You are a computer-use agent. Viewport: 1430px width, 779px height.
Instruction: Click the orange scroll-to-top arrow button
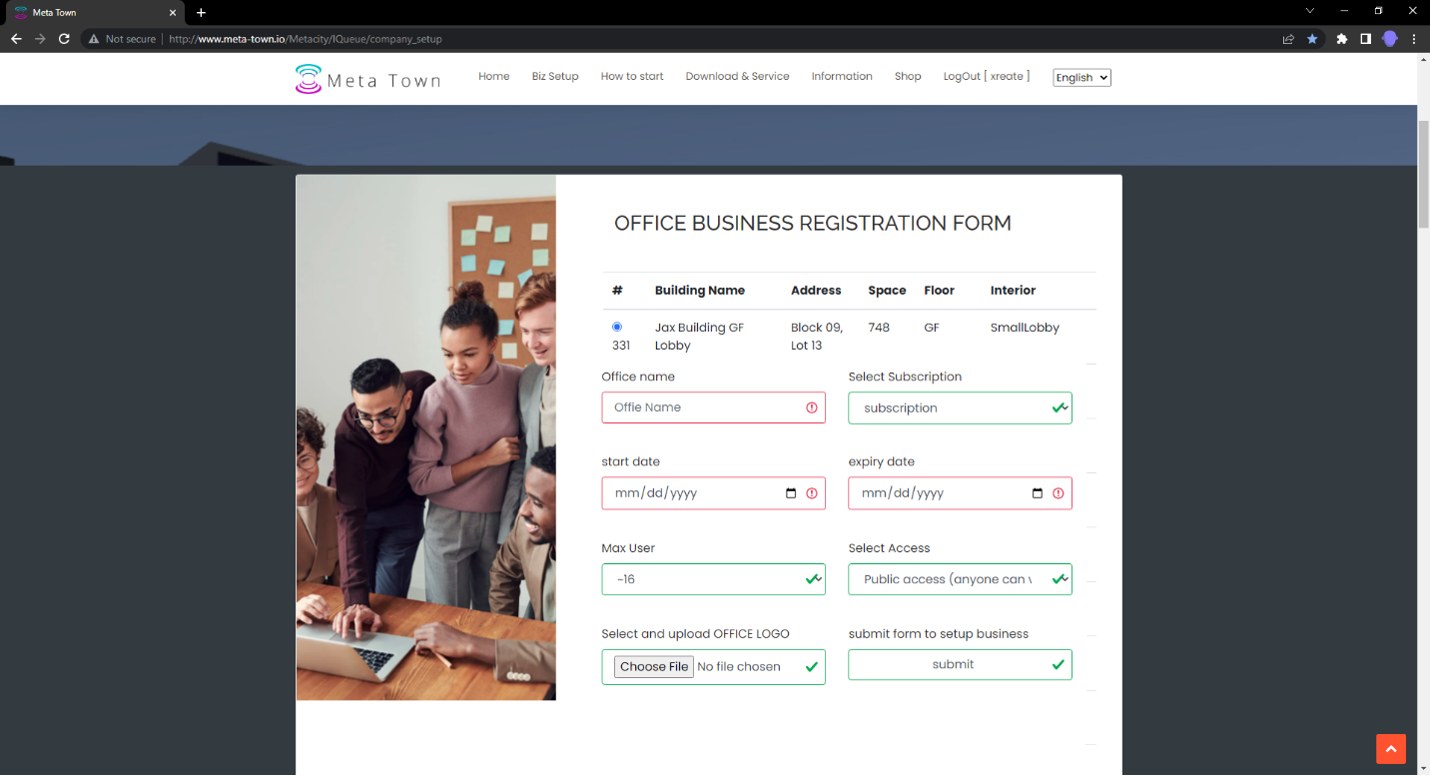(x=1391, y=749)
